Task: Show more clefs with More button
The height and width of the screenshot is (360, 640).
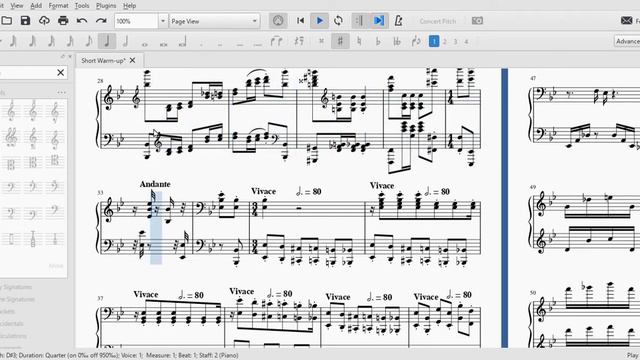Action: pos(56,266)
